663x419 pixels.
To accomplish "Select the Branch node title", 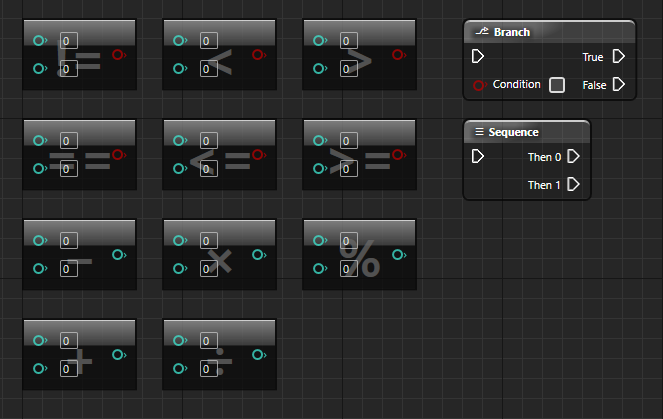I will 512,32.
